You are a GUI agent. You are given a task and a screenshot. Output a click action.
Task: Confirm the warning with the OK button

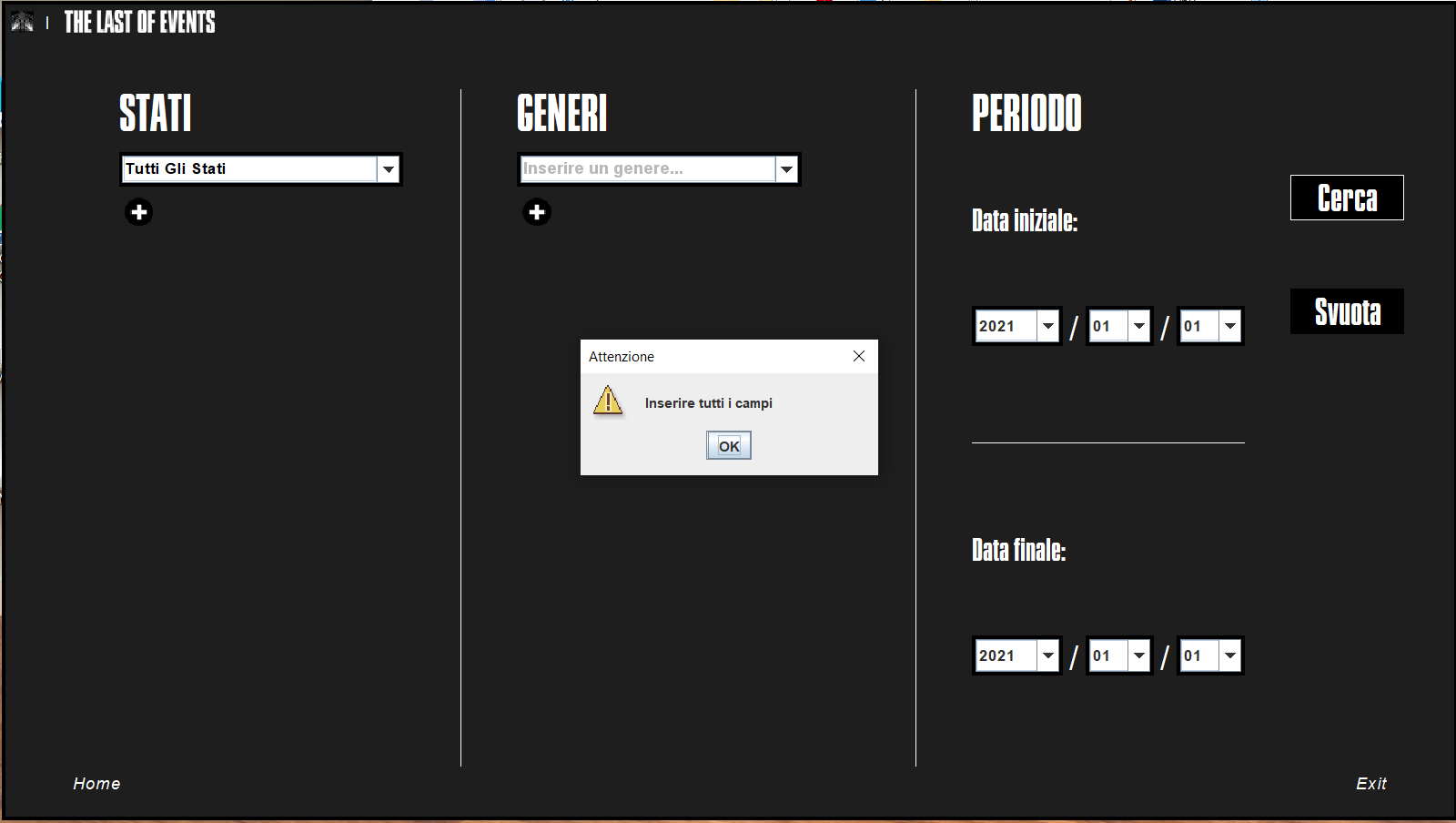coord(729,446)
